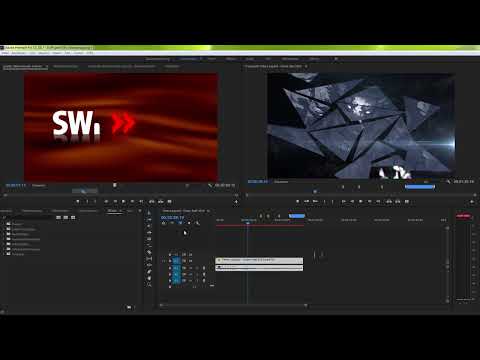
Task: Select the Pen tool
Action: [x=149, y=272]
